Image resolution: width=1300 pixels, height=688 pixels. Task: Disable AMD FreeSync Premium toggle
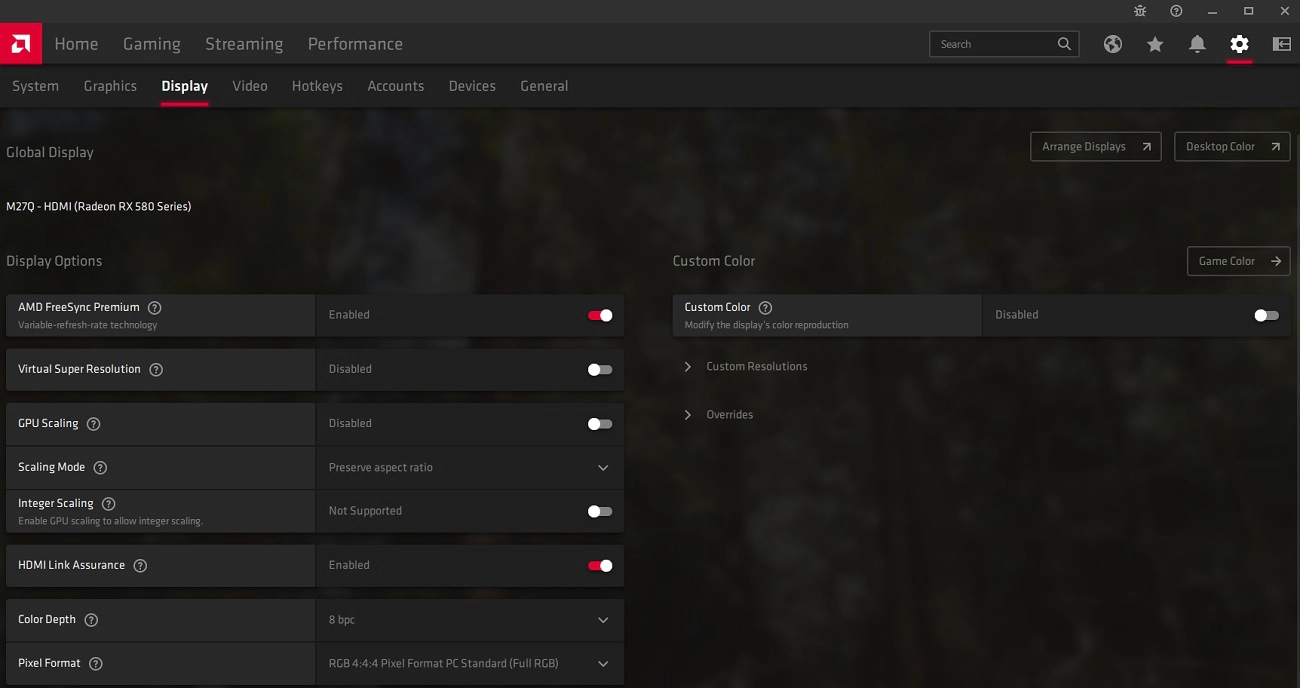click(600, 315)
